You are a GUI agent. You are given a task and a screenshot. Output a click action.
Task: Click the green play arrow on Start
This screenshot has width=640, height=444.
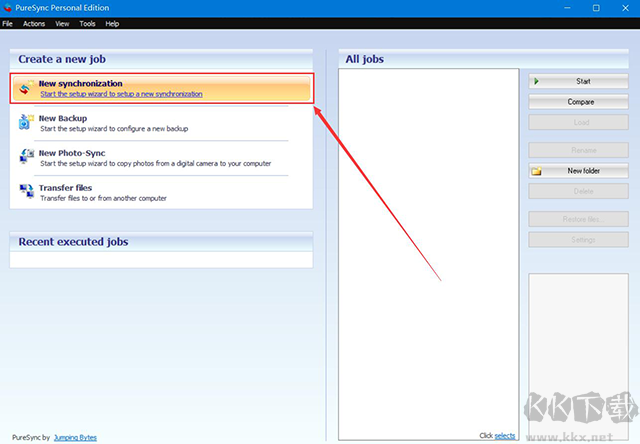(x=536, y=81)
